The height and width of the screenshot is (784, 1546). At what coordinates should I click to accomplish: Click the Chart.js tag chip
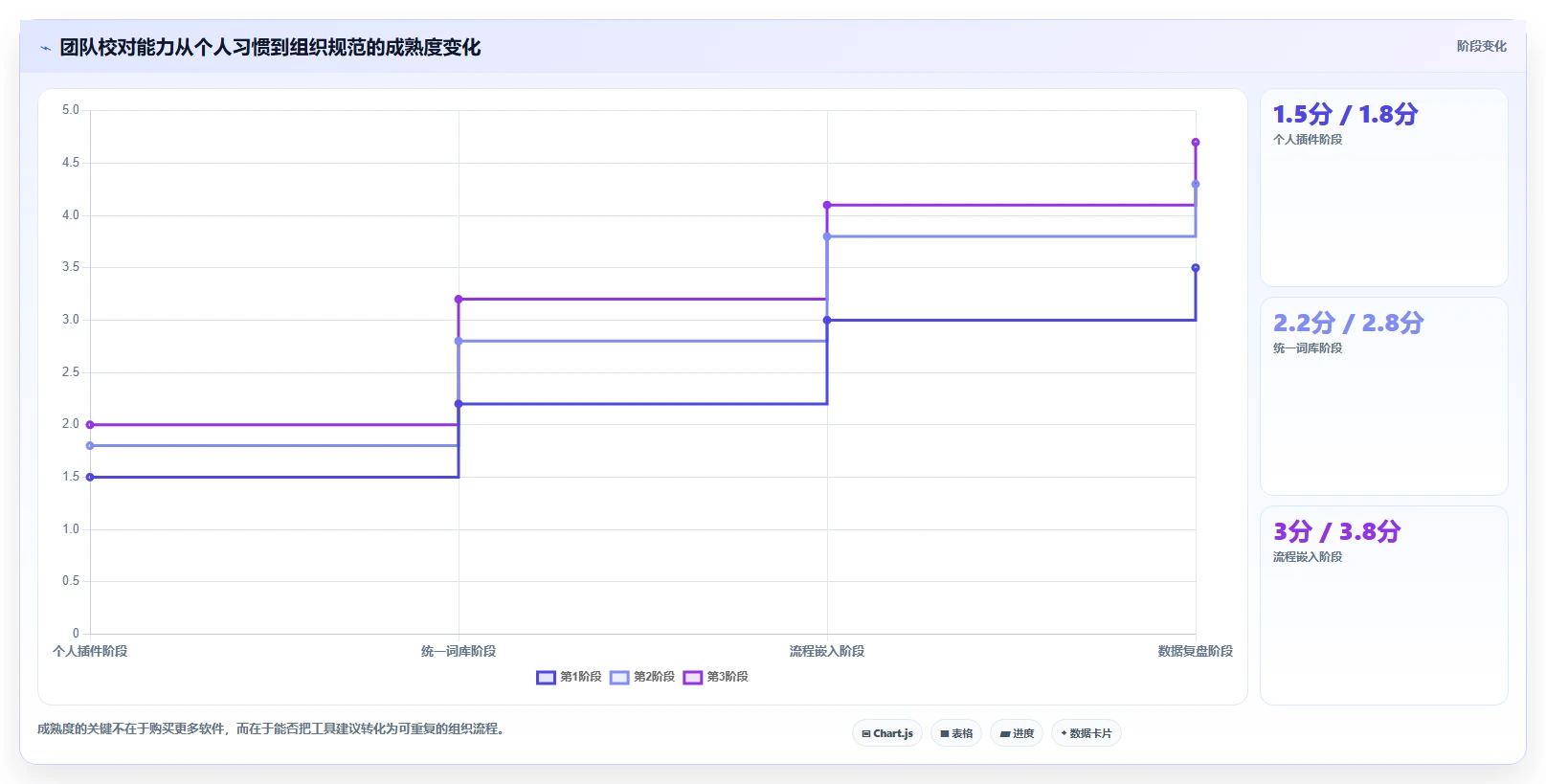click(x=887, y=733)
